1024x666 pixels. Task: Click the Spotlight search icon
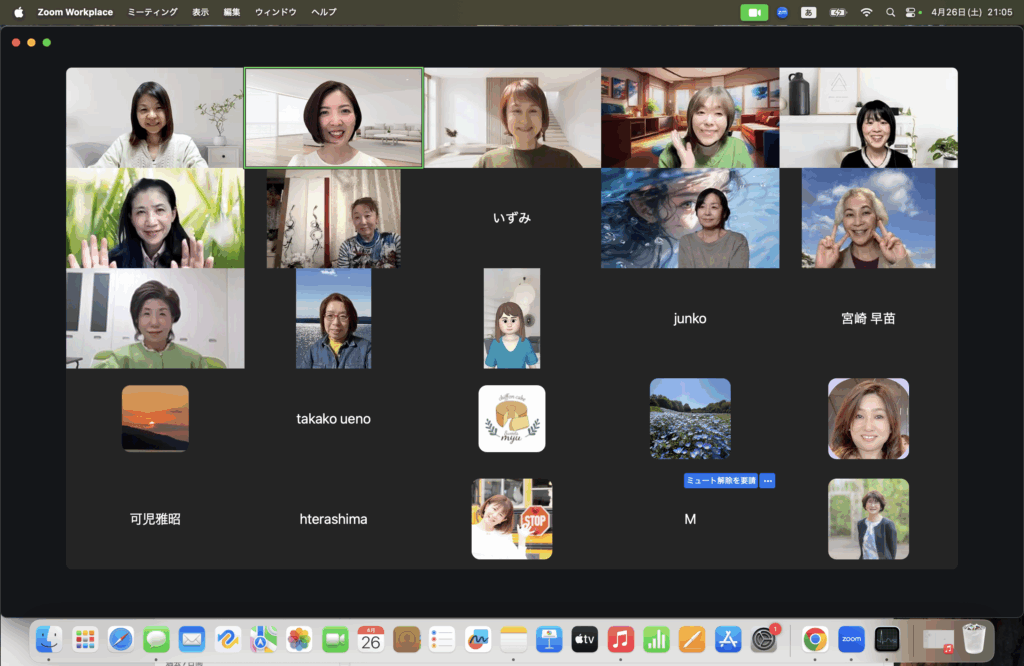click(x=890, y=12)
